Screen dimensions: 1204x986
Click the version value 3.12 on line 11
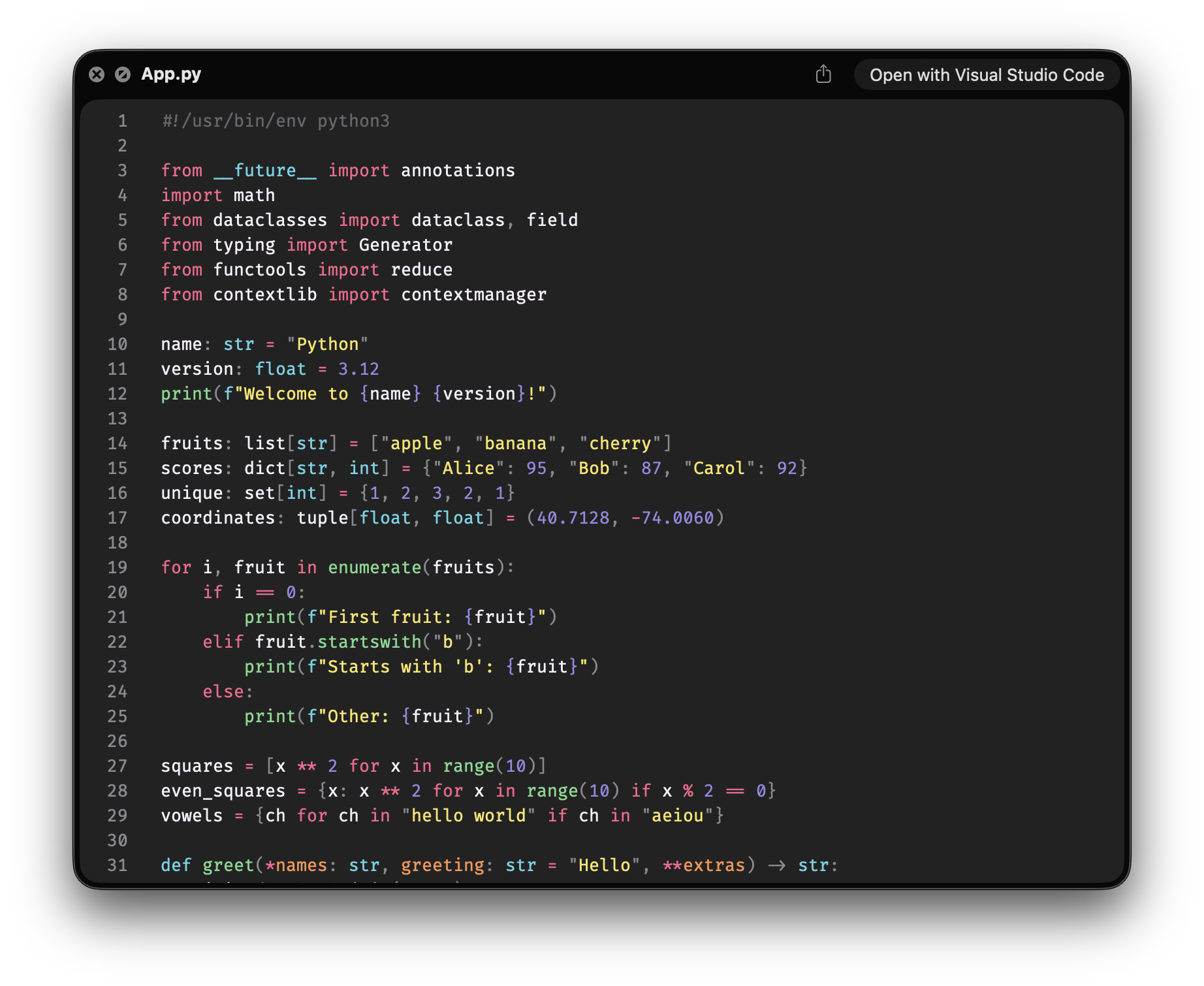tap(358, 369)
